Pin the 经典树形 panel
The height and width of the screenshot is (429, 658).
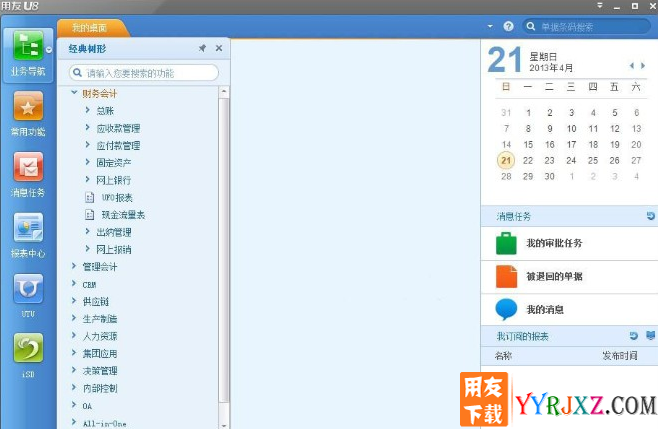(202, 48)
